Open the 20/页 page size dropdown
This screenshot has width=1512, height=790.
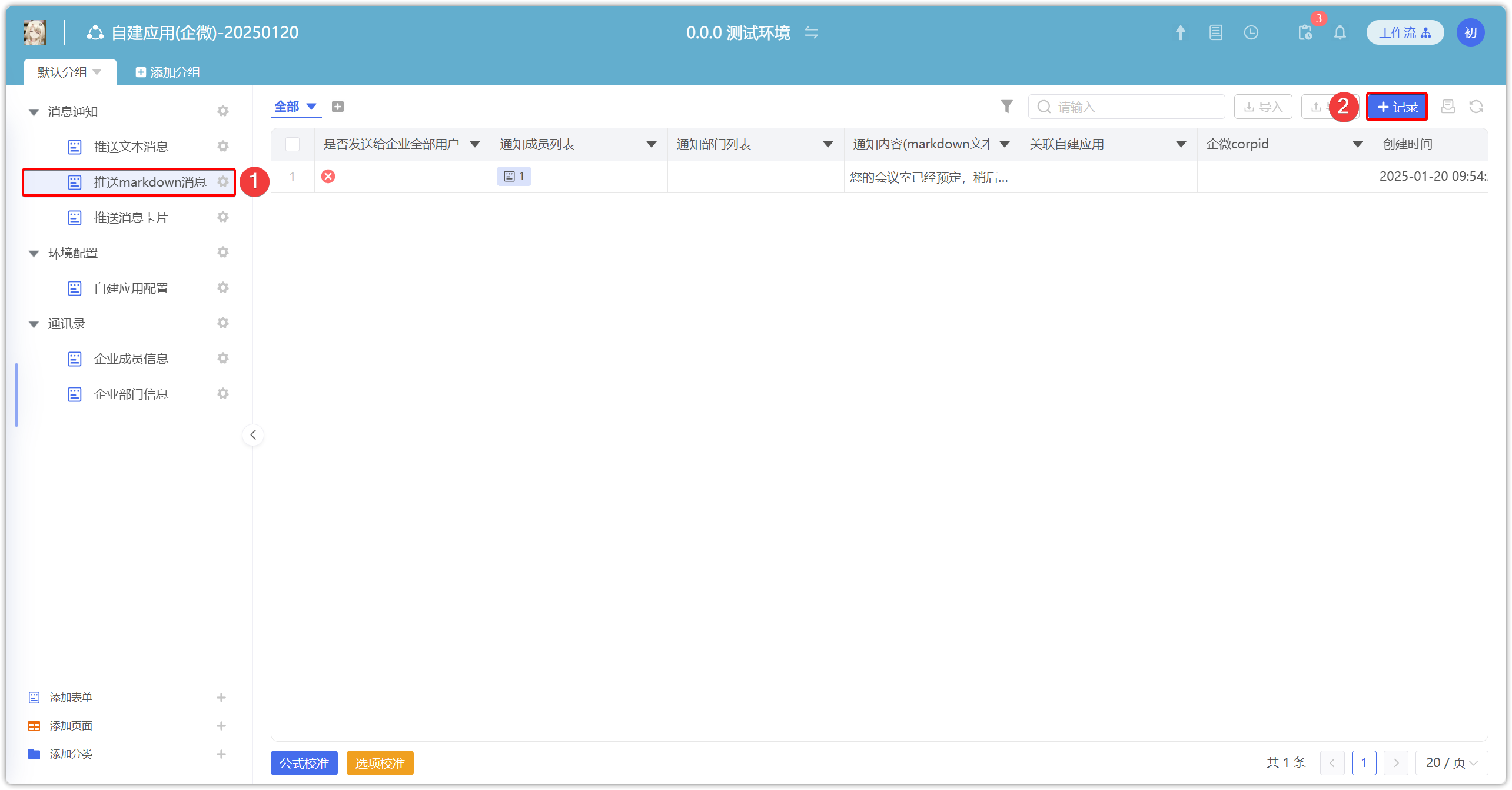tap(1451, 763)
